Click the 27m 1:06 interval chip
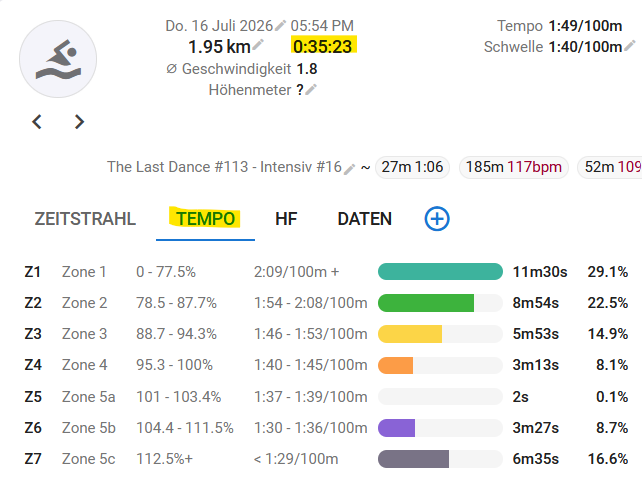The width and height of the screenshot is (642, 478). 412,167
